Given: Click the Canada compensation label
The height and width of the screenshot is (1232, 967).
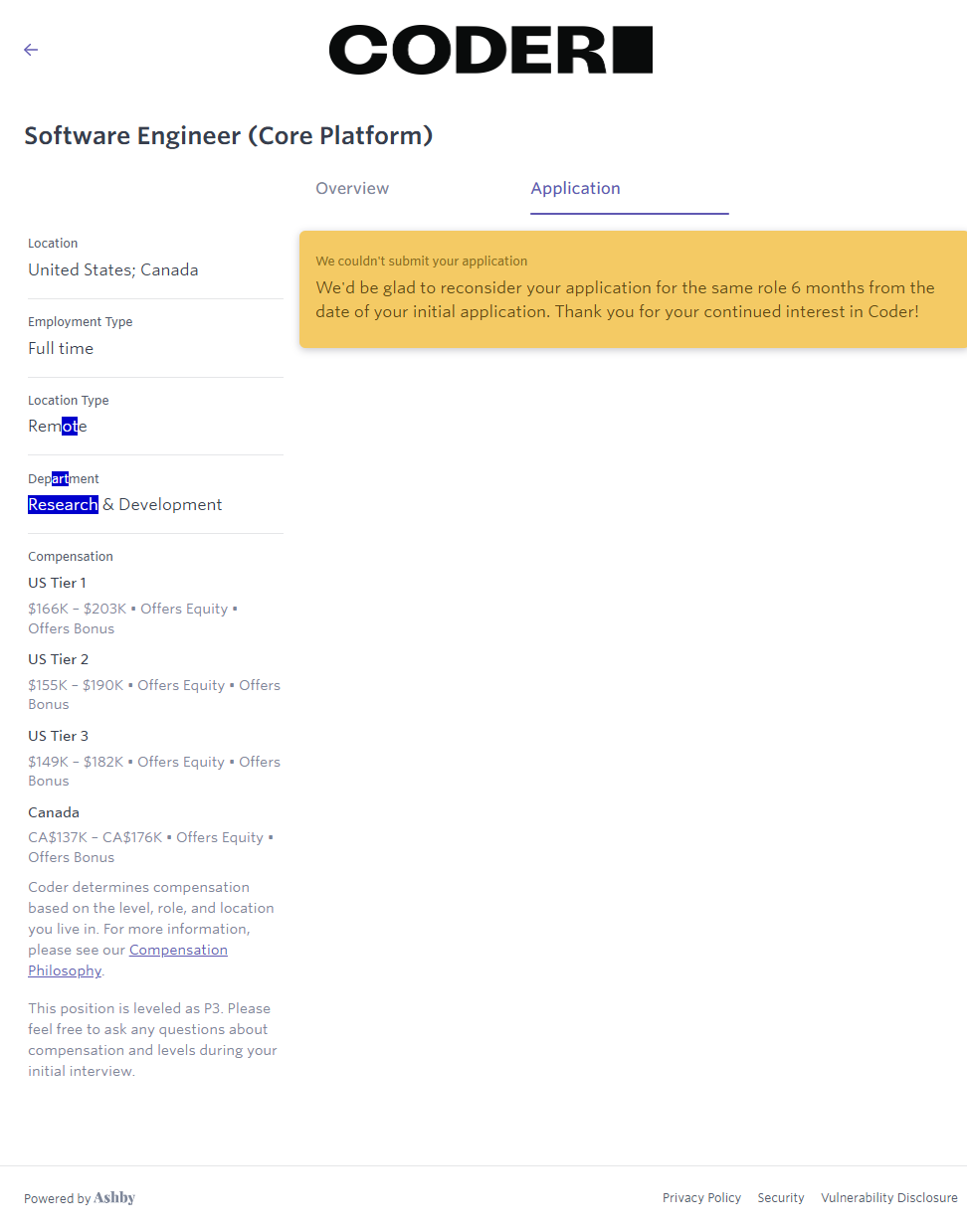Looking at the screenshot, I should click(54, 813).
